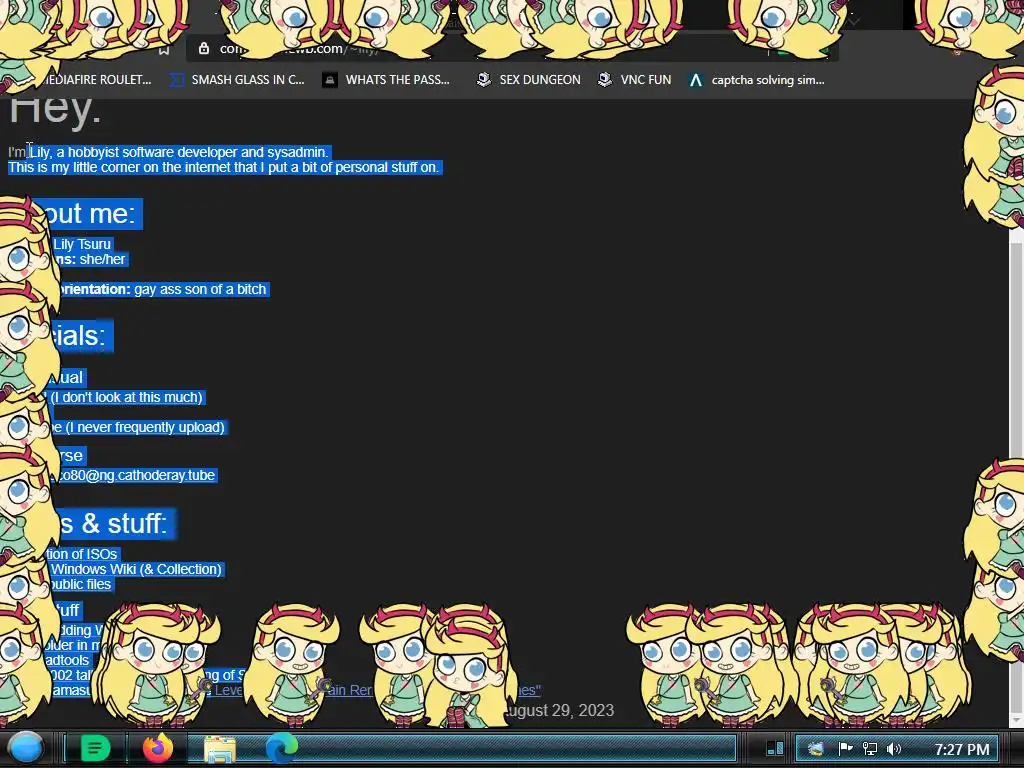The width and height of the screenshot is (1024, 768).
Task: Open the VNC FUN bookmark
Action: click(x=635, y=80)
